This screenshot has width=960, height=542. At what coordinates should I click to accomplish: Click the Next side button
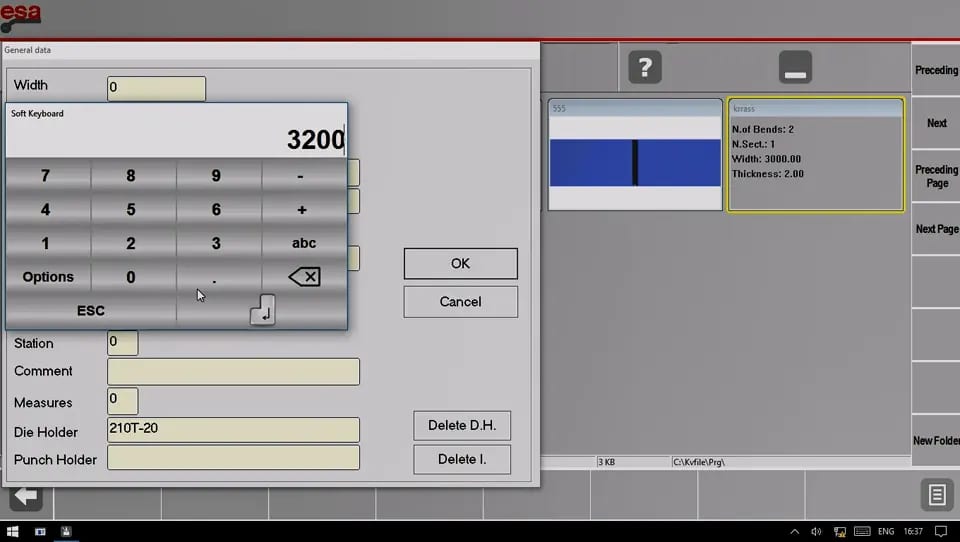tap(936, 122)
